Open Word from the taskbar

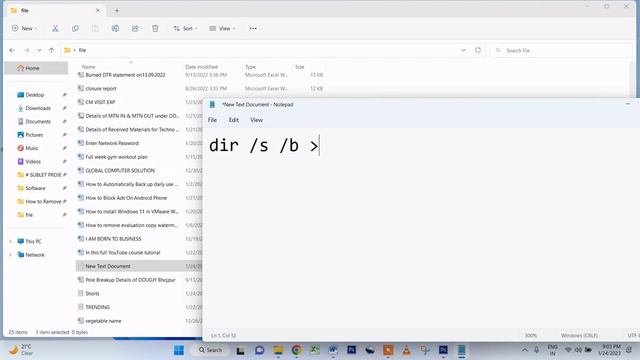[x=333, y=350]
